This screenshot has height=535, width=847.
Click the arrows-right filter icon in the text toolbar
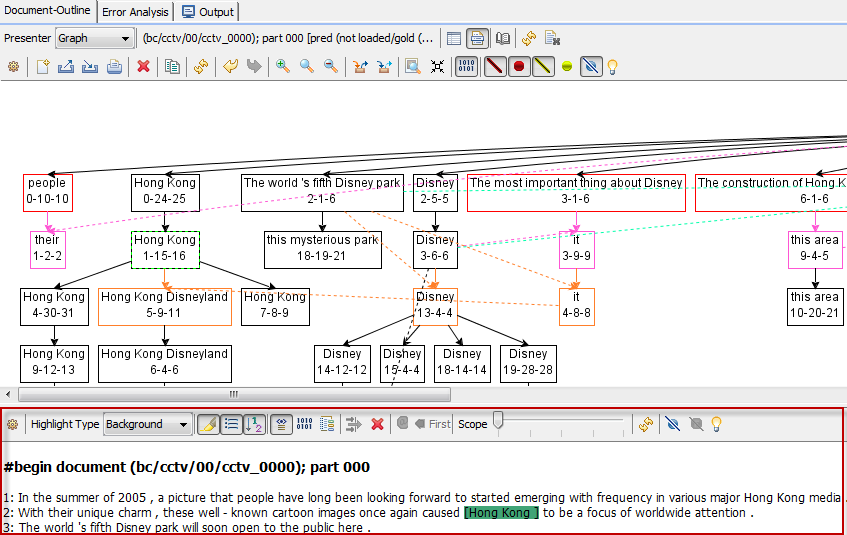click(353, 424)
